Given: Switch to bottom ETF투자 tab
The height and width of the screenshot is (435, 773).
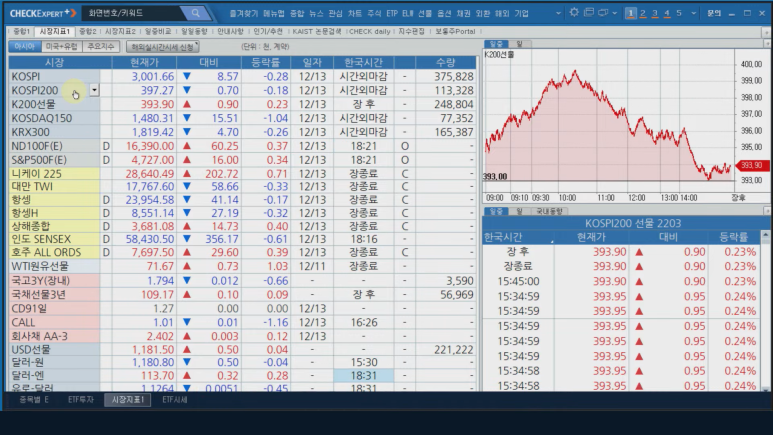Looking at the screenshot, I should 80,400.
